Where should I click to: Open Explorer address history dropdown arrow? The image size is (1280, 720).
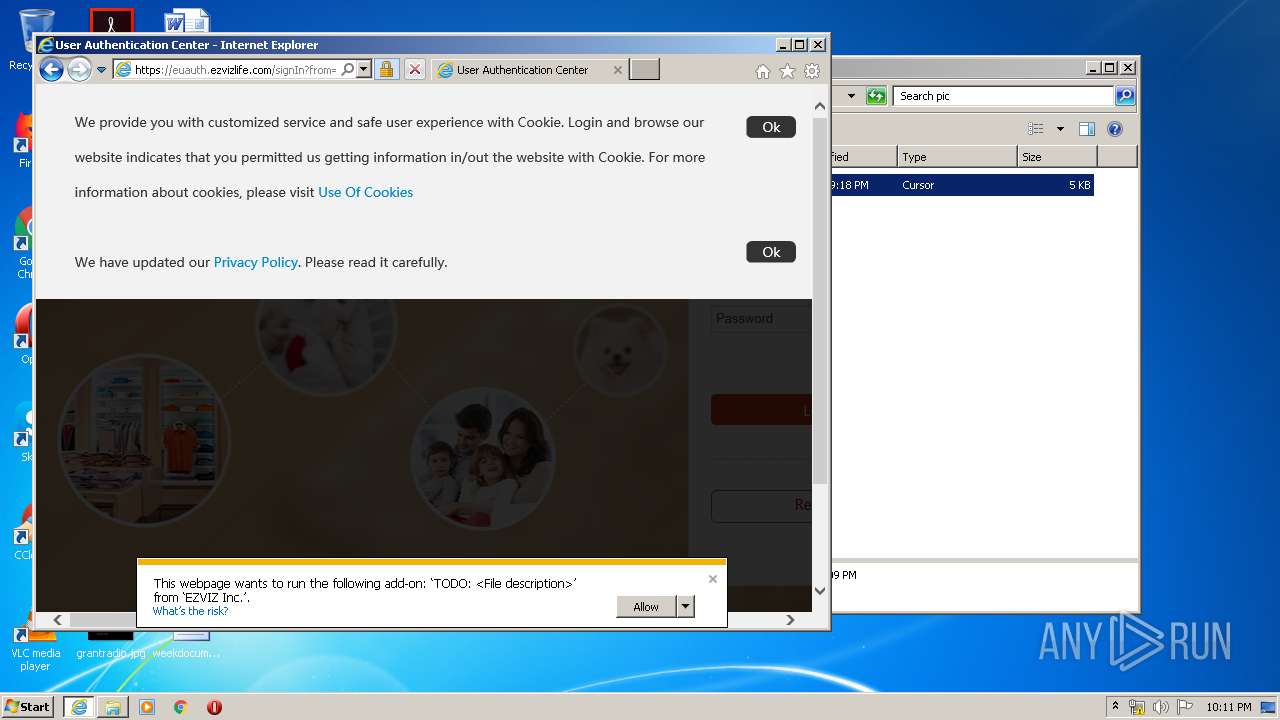851,96
